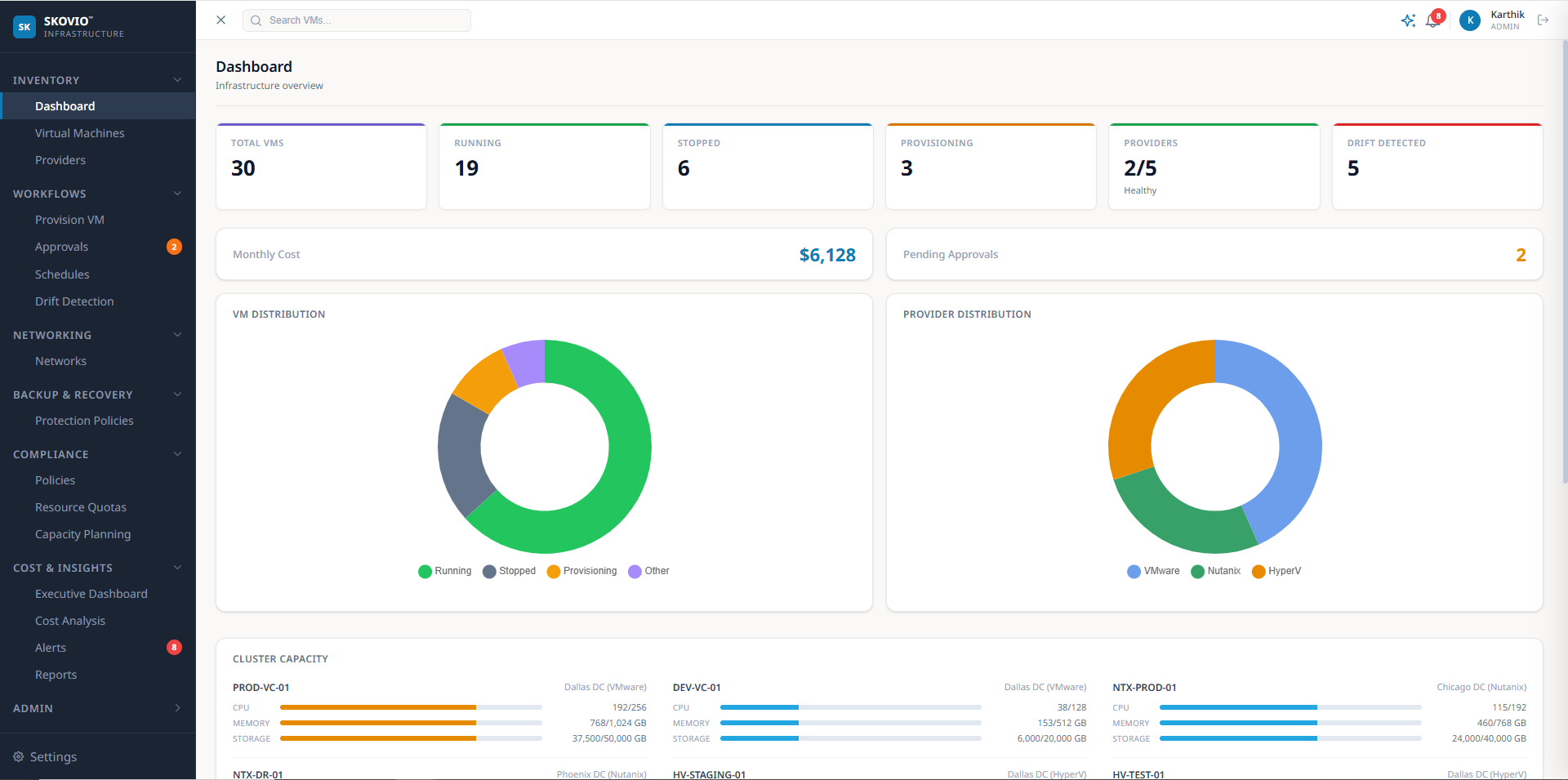
Task: Collapse the Backup & Recovery section
Action: point(177,394)
